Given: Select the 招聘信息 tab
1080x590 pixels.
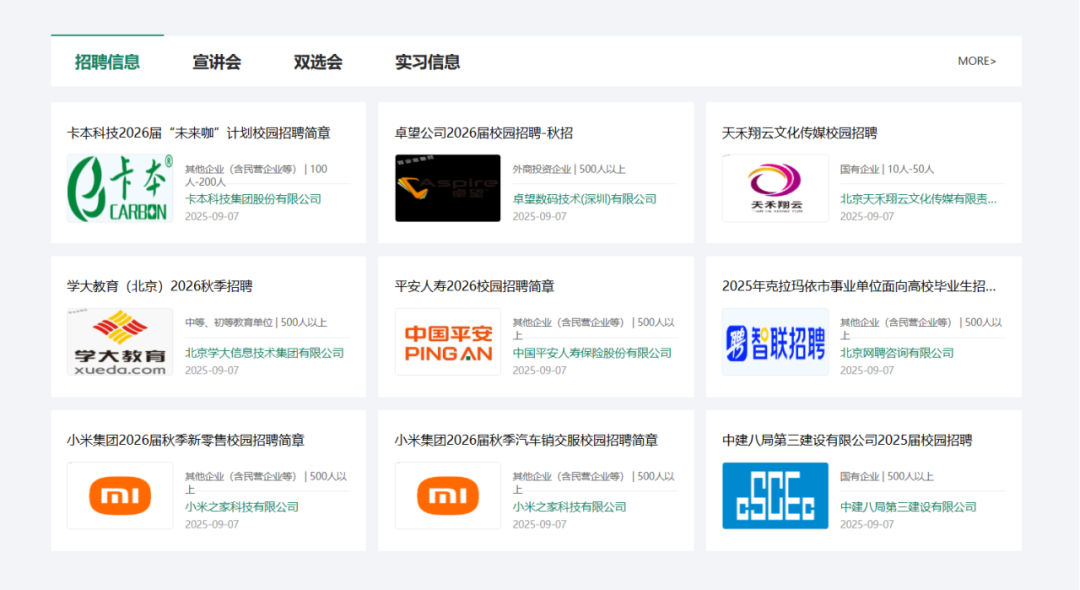Looking at the screenshot, I should (x=107, y=62).
